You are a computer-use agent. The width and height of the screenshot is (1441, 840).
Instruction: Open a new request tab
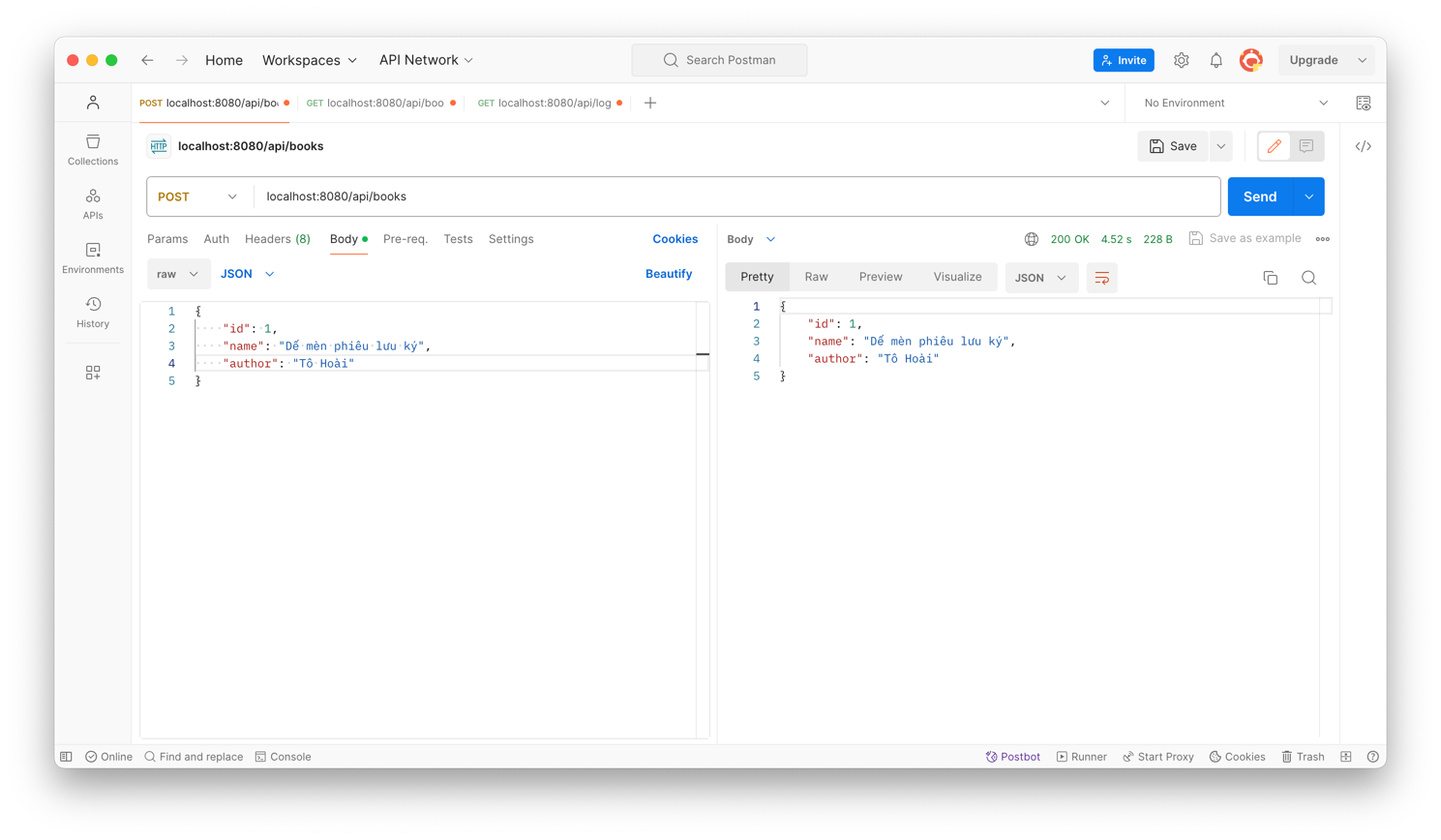650,103
